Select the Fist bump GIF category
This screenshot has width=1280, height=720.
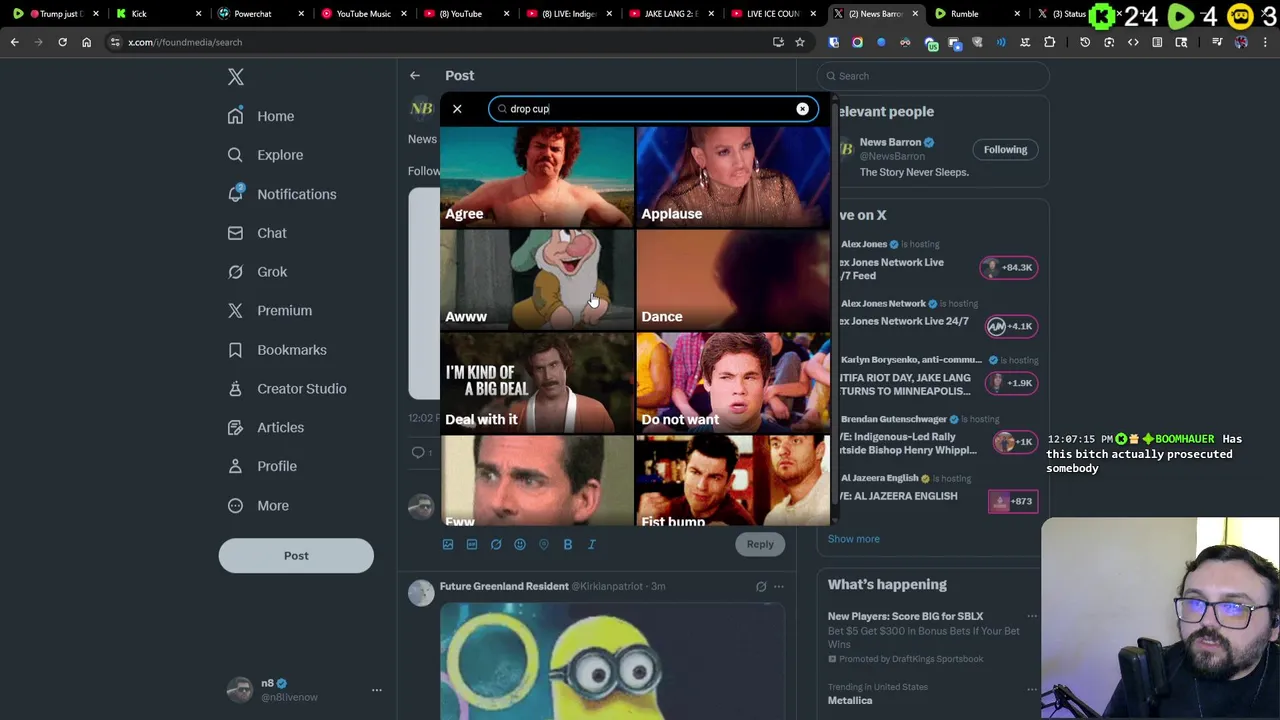(733, 481)
